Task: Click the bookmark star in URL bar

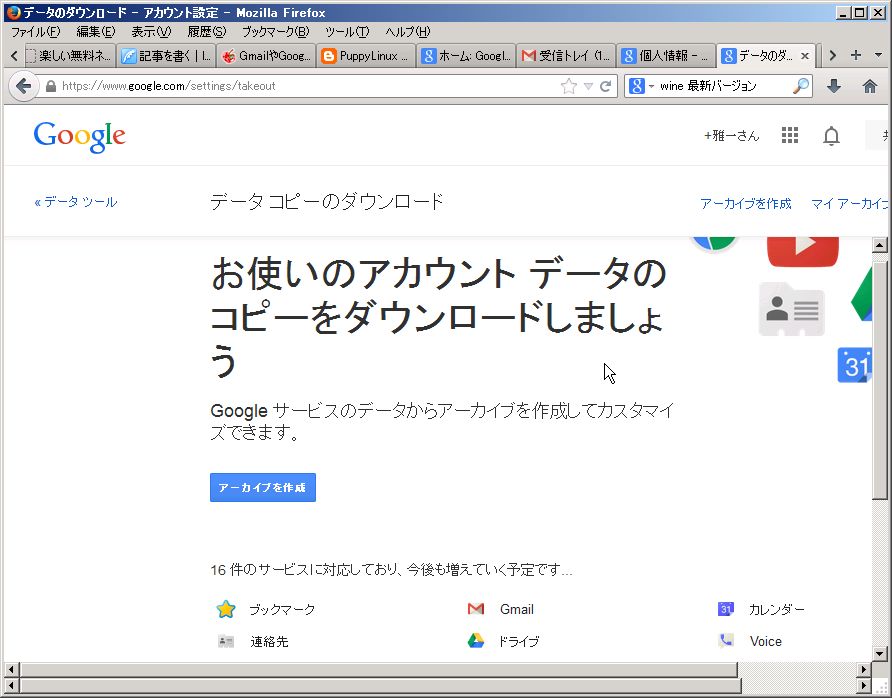Action: click(568, 86)
